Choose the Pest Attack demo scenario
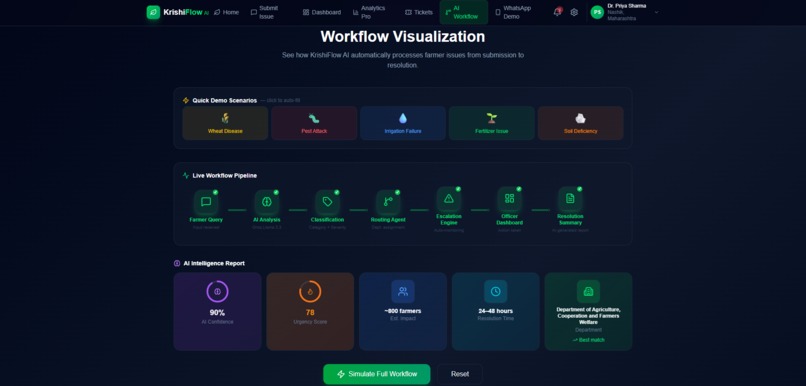The image size is (806, 386). [x=314, y=123]
